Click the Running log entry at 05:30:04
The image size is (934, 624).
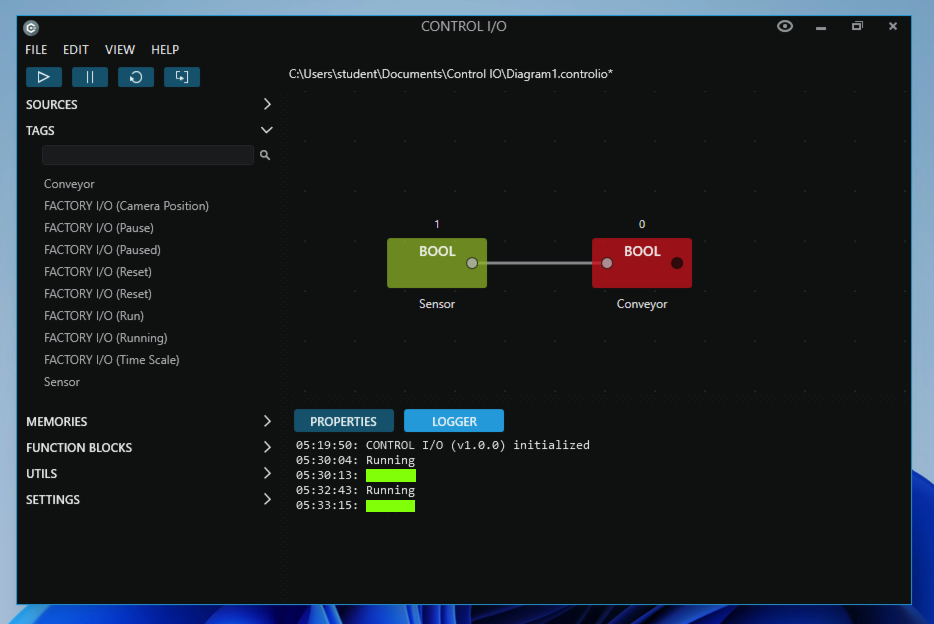click(x=356, y=460)
